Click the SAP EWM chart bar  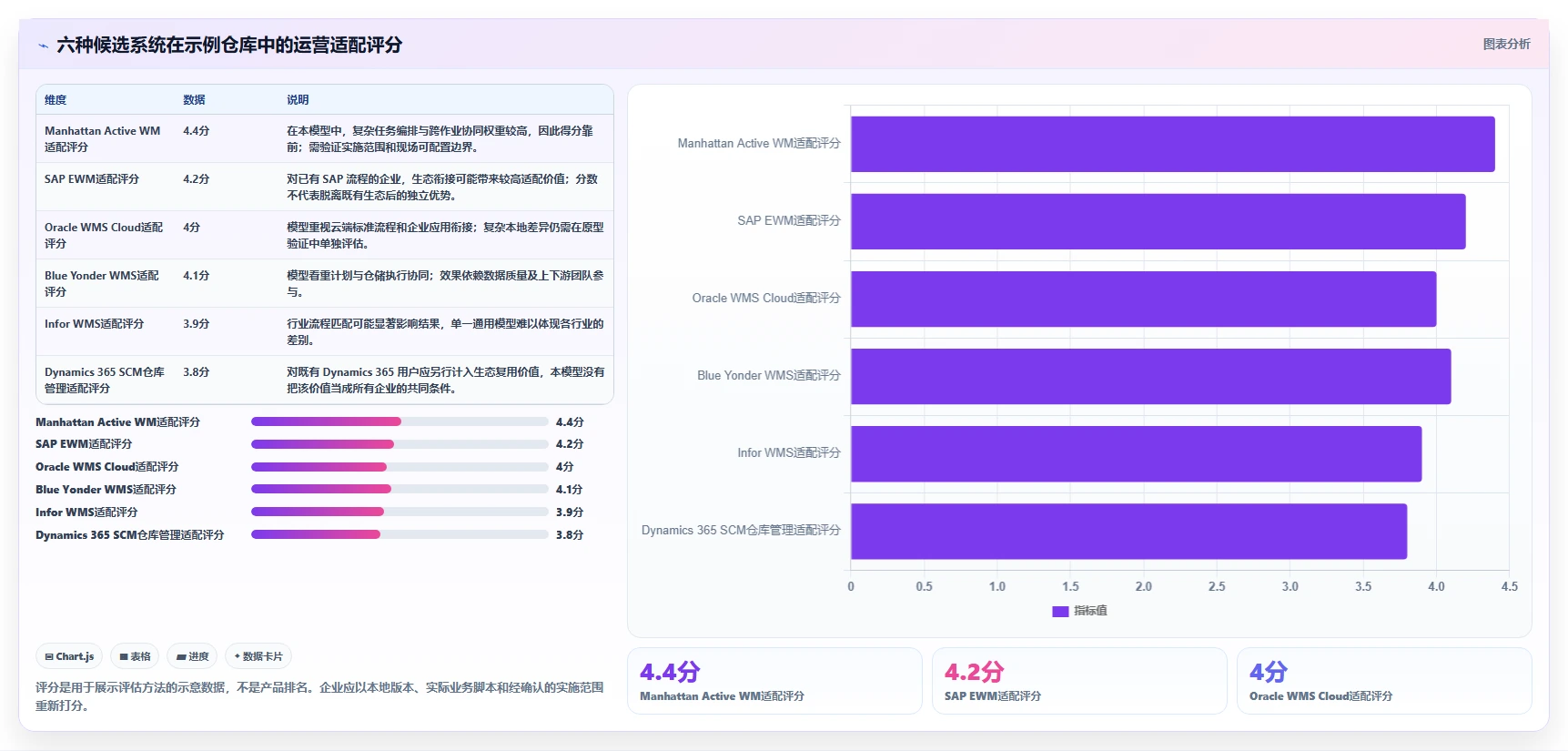(1158, 221)
